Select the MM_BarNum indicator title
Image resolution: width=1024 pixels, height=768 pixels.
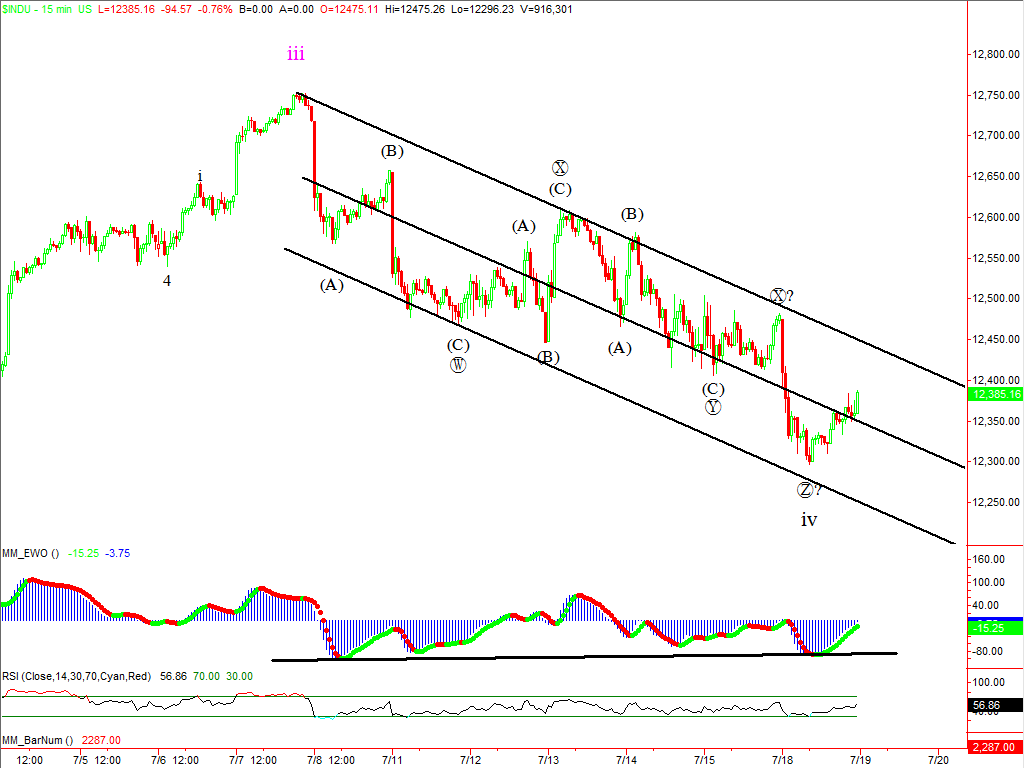(36, 740)
